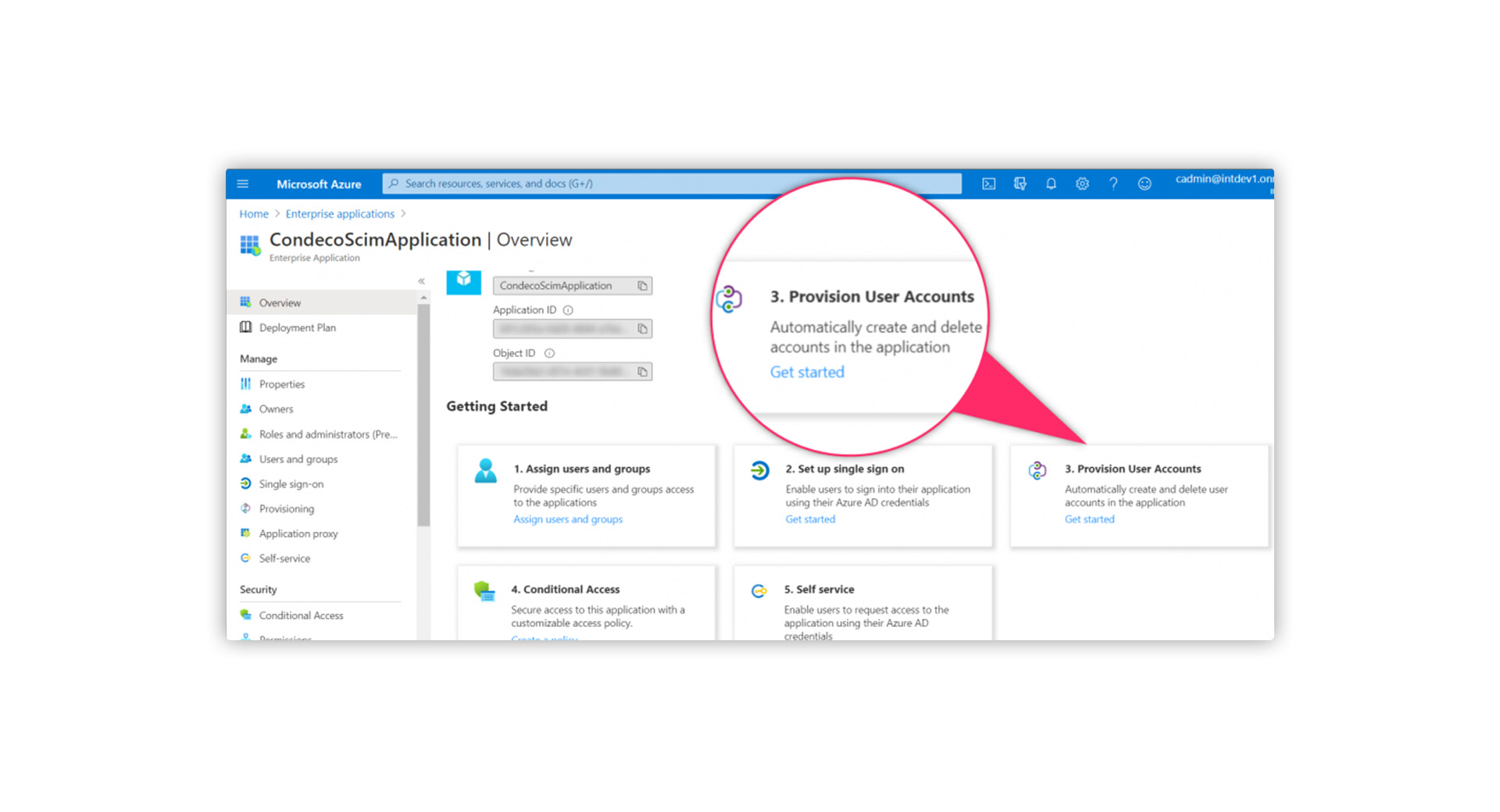Open the notifications bell
1500x812 pixels.
pos(1051,183)
